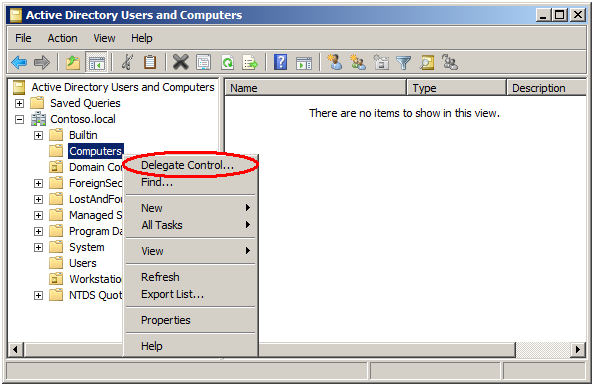Click the horizontal scrollbar thumb
Image resolution: width=594 pixels, height=386 pixels.
point(269,349)
